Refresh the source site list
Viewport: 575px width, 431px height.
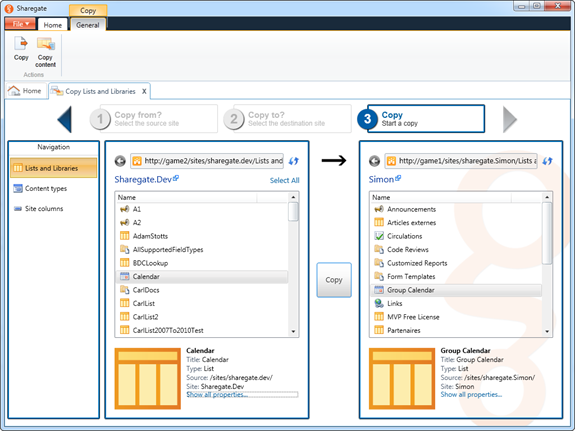pos(293,161)
